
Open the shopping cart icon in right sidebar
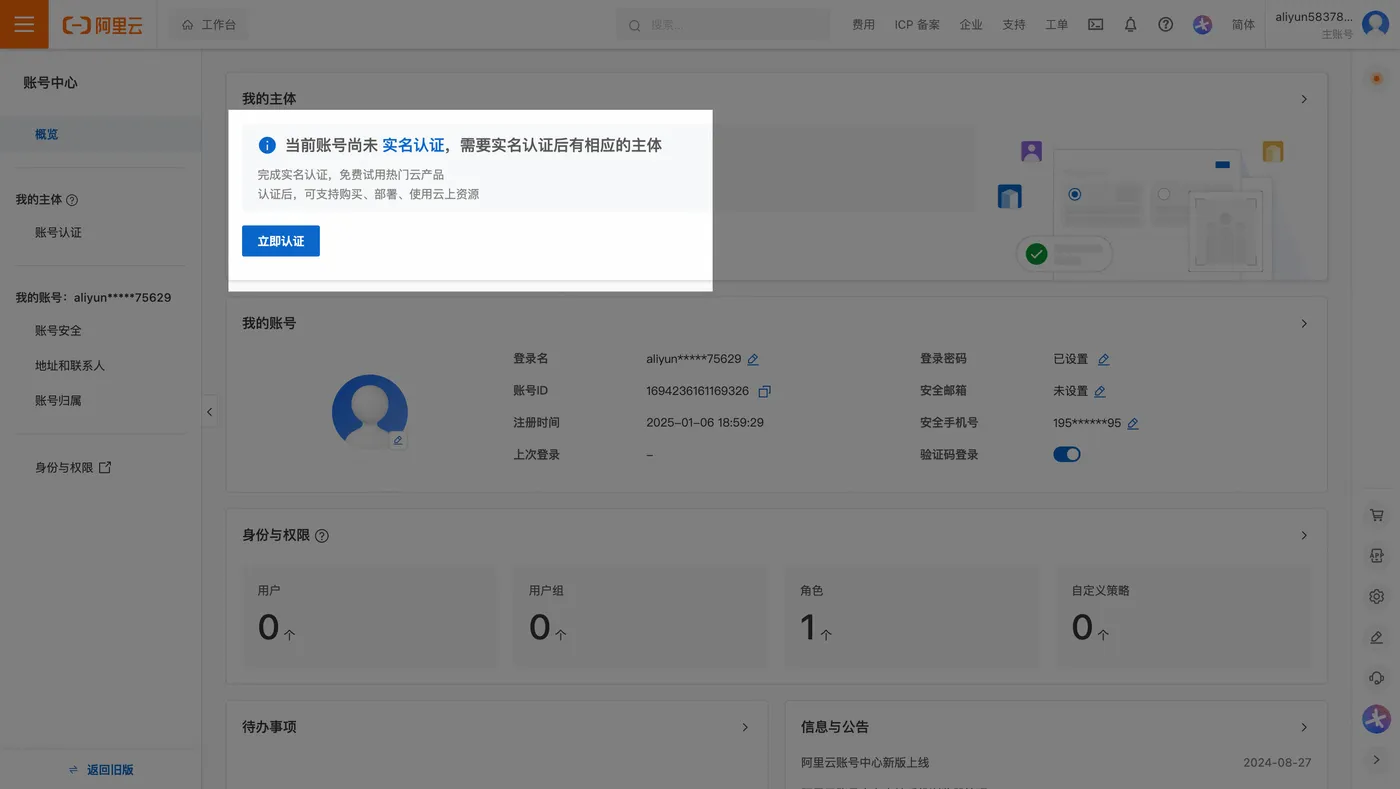pyautogui.click(x=1377, y=515)
